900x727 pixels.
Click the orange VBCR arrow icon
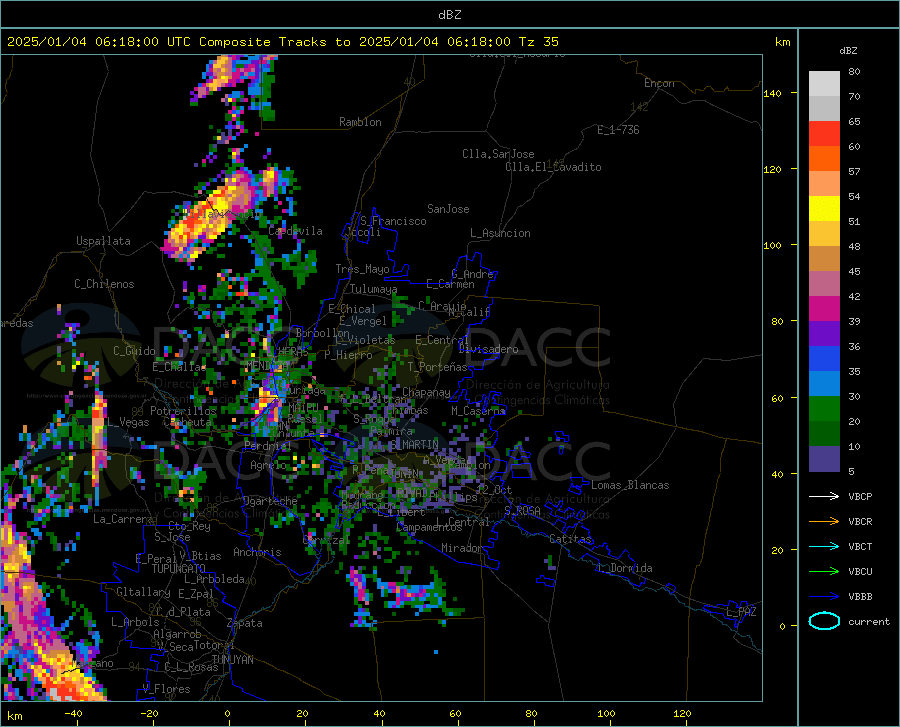coord(824,522)
